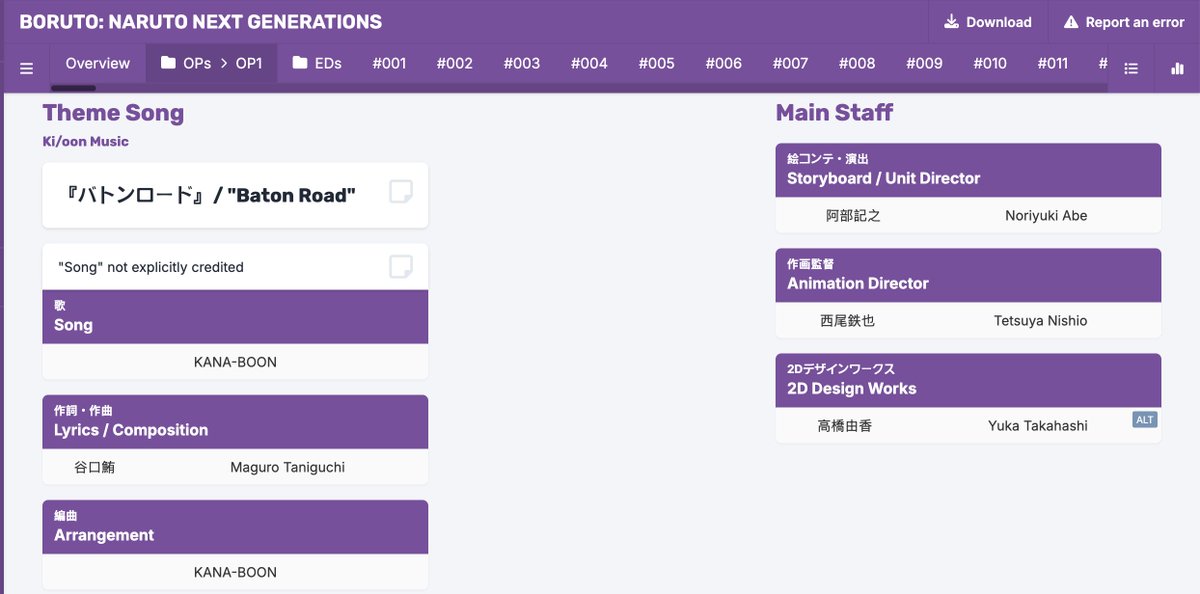This screenshot has width=1200, height=594.
Task: Click the Japanese name 阿部記之
Action: [x=853, y=216]
